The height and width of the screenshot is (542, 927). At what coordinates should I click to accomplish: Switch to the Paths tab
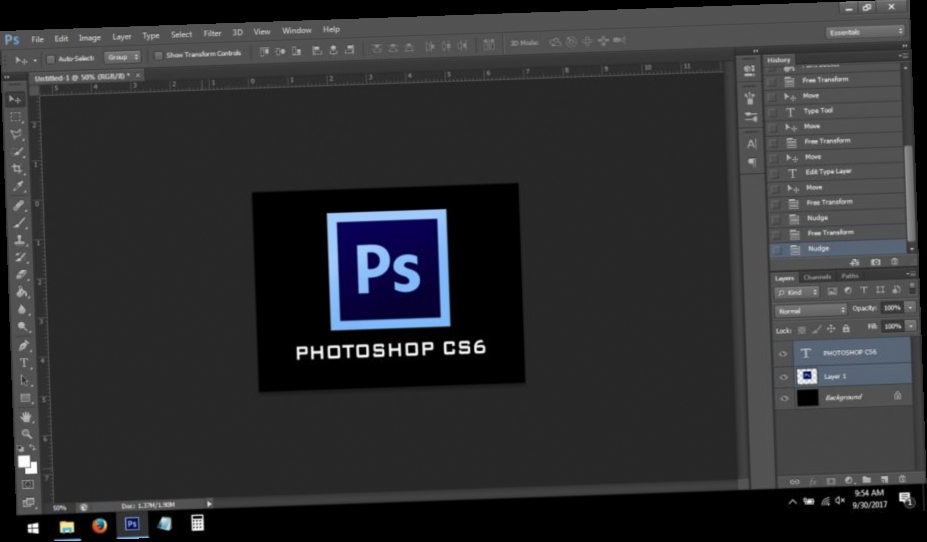pyautogui.click(x=850, y=276)
